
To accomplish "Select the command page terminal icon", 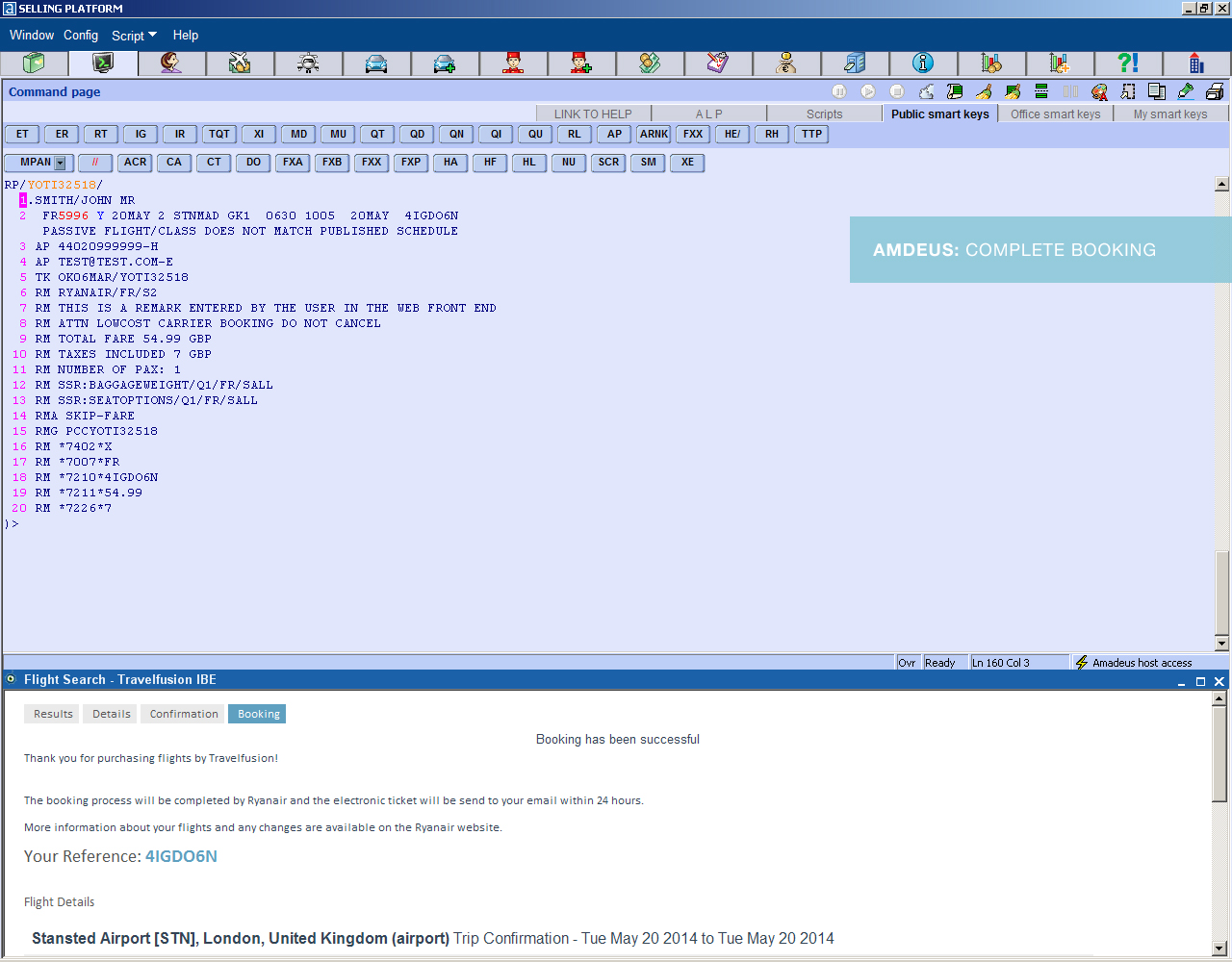I will click(103, 63).
